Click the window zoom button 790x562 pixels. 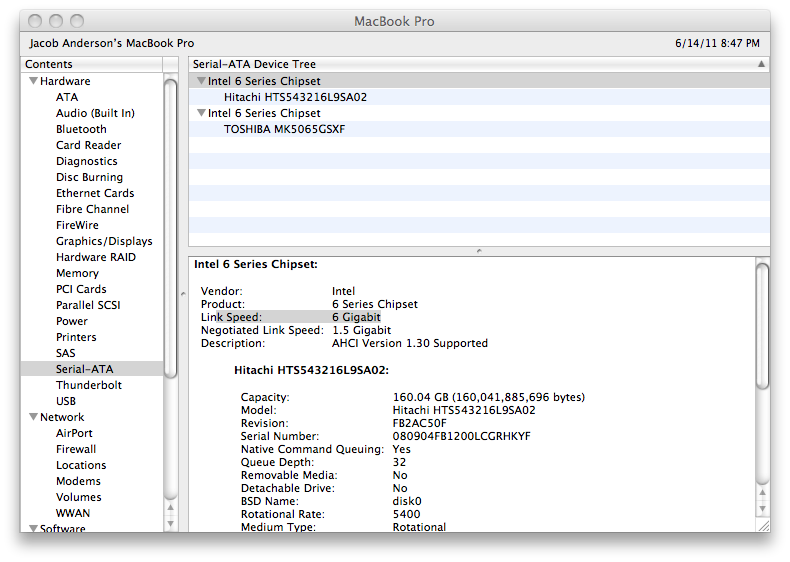77,21
